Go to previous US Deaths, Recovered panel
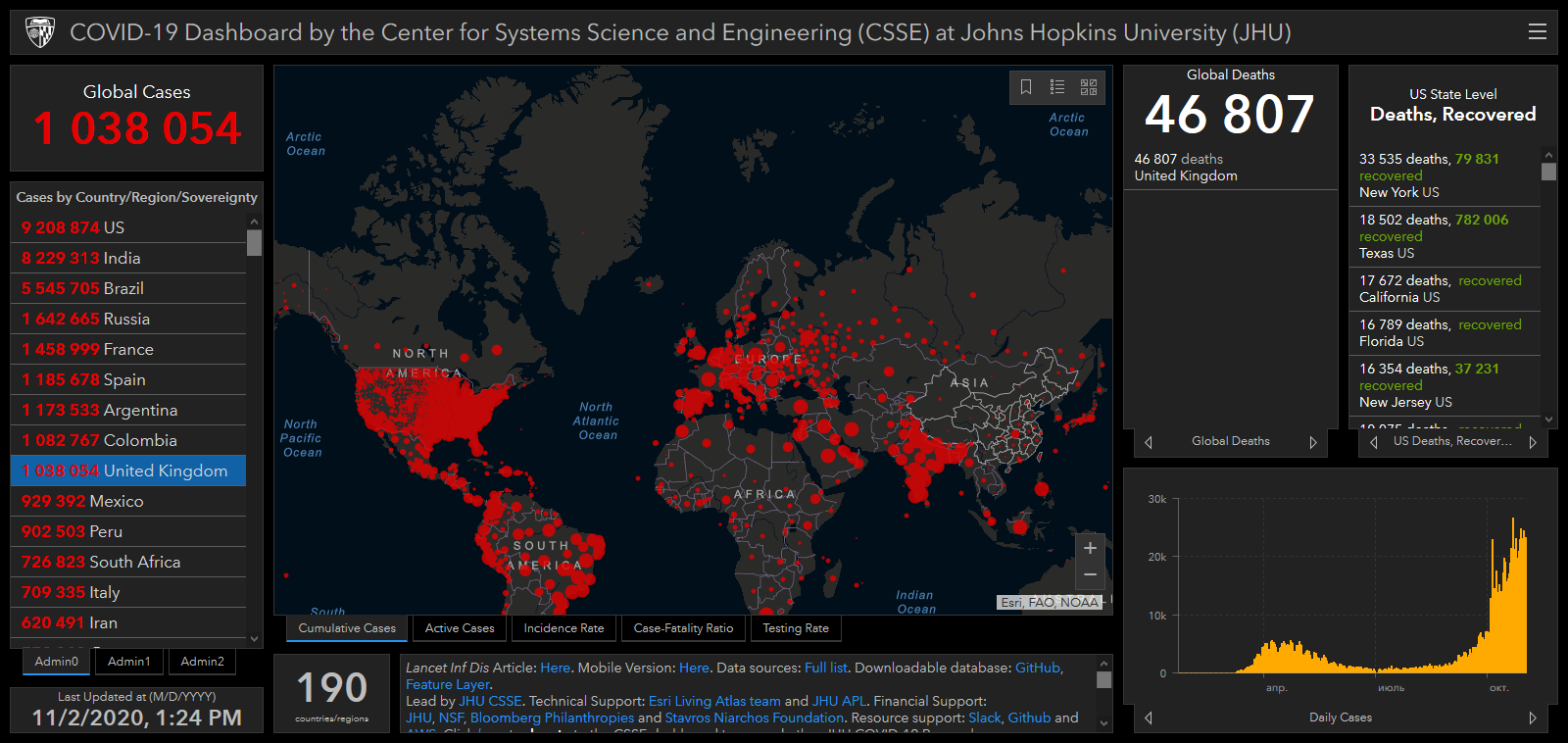Viewport: 1568px width, 743px height. (x=1374, y=442)
